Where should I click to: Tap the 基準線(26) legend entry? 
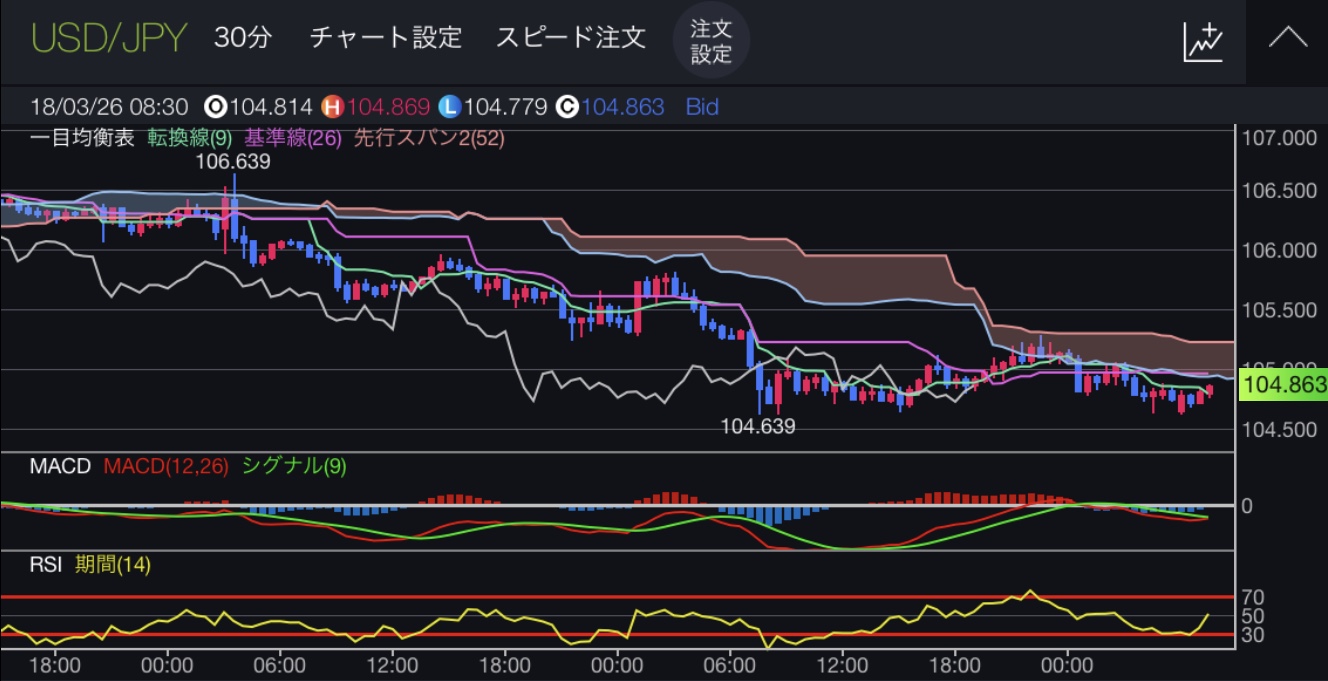coord(289,139)
